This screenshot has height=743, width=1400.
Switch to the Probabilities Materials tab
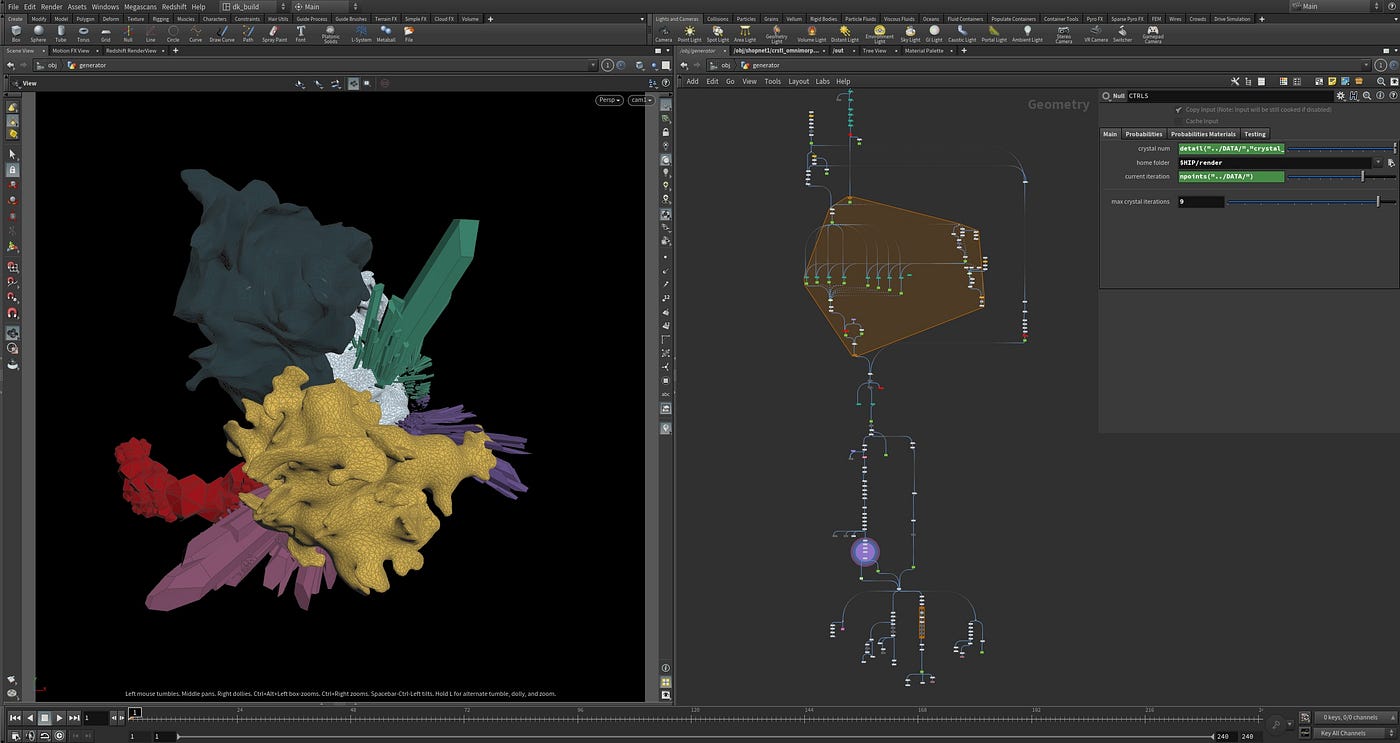coord(1203,134)
